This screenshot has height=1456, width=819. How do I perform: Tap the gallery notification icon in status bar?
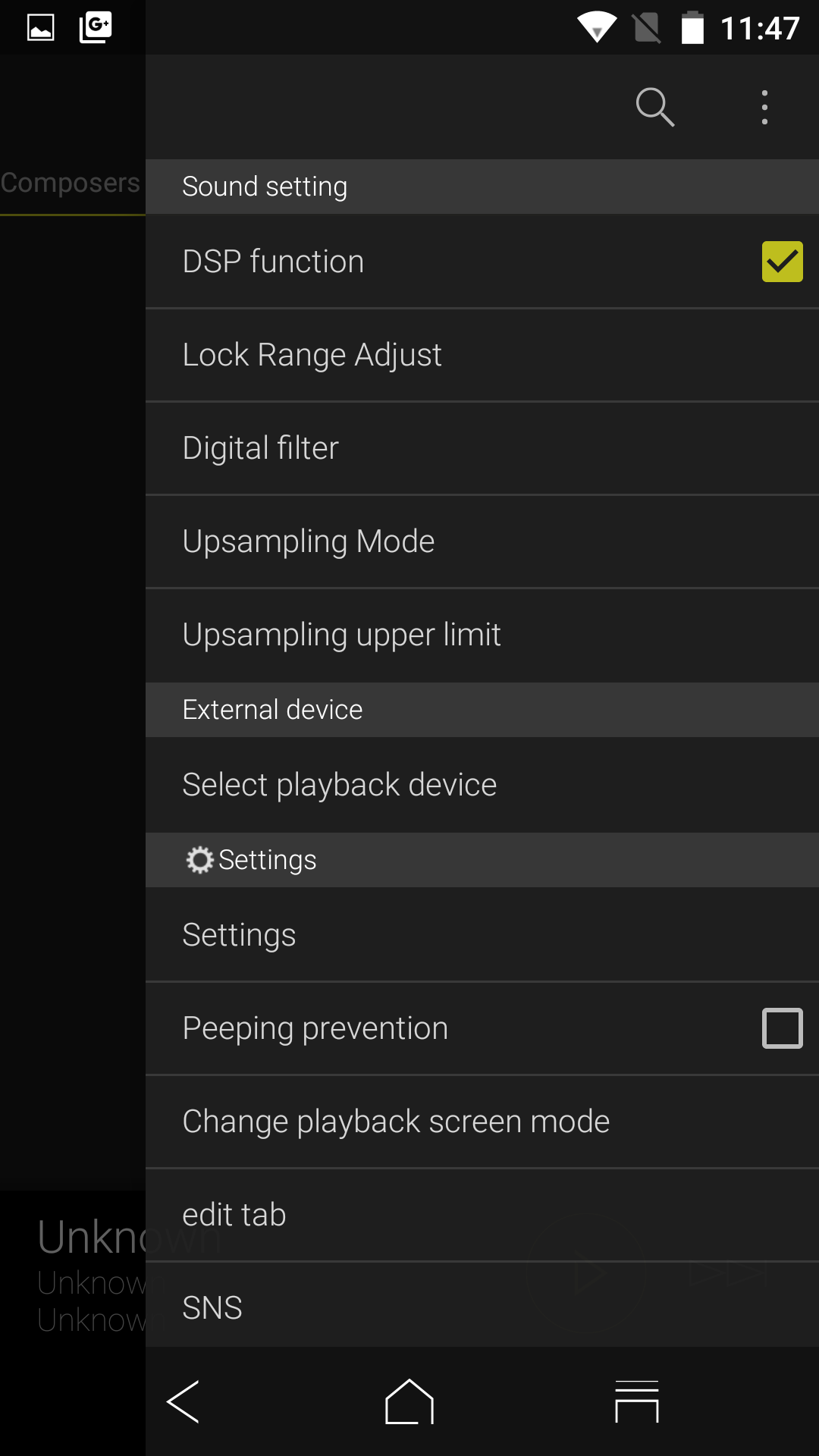(41, 27)
